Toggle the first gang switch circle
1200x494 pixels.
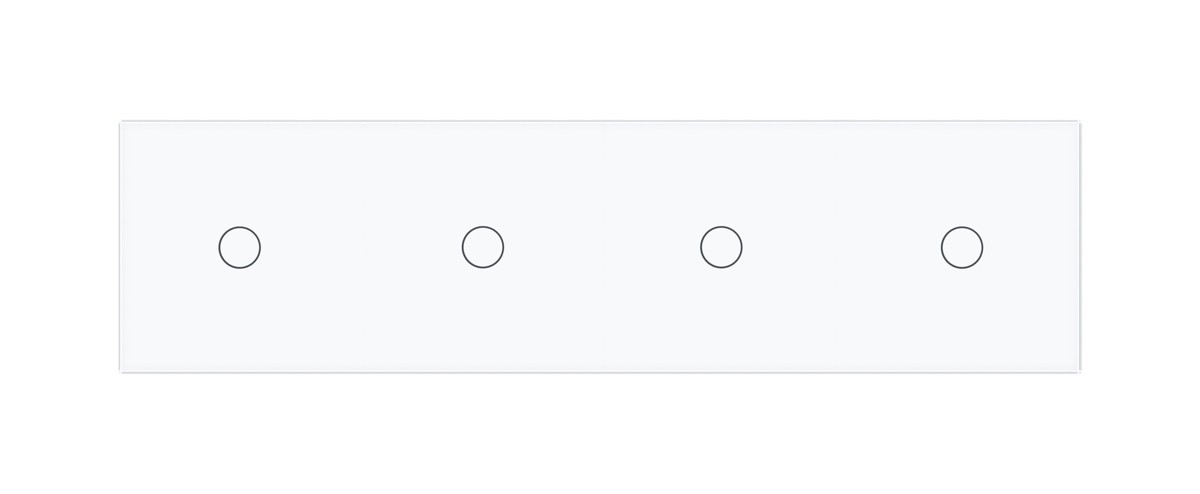[240, 247]
